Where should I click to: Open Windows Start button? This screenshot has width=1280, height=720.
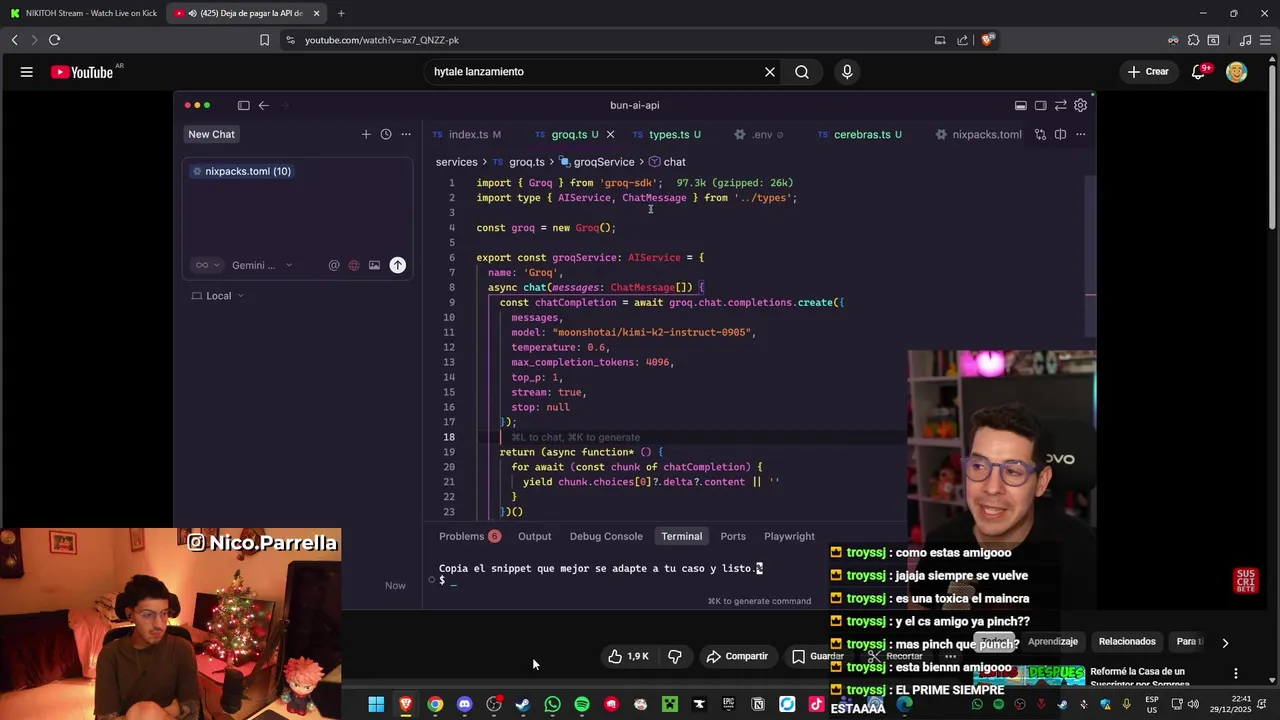click(376, 704)
